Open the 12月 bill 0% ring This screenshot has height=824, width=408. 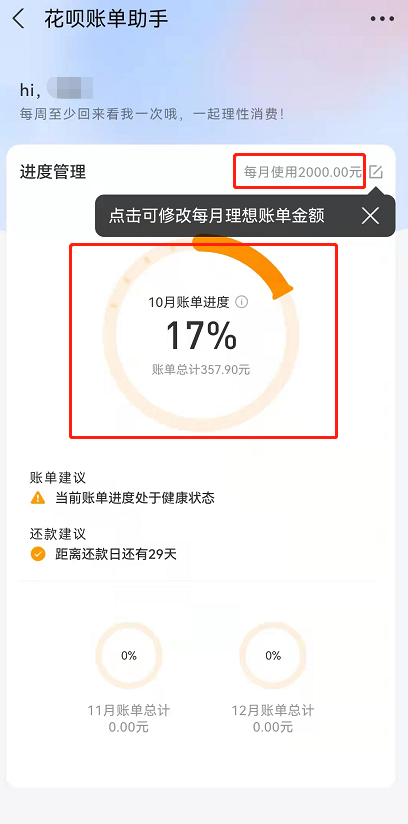pyautogui.click(x=273, y=655)
